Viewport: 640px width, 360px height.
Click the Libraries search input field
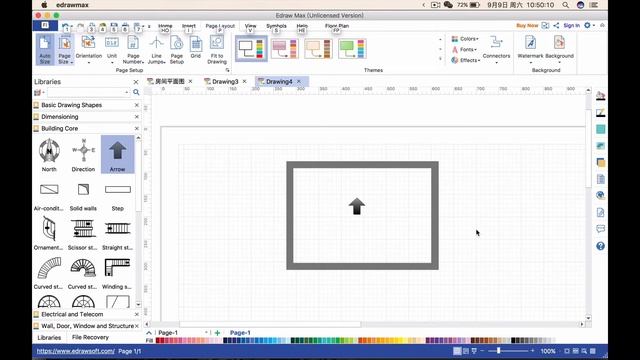point(88,92)
